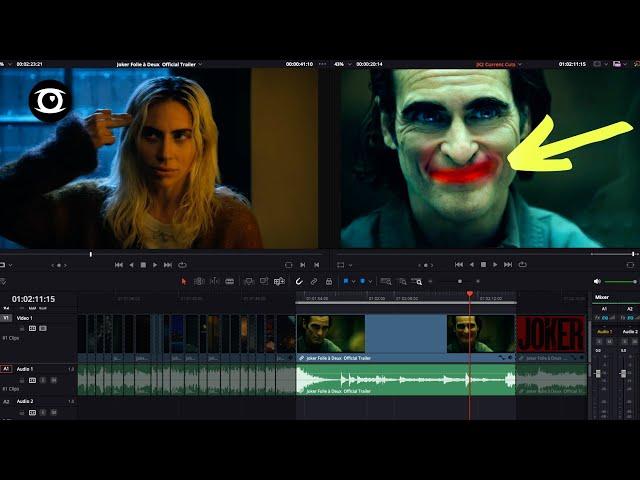640x480 pixels.
Task: Go to last frame in source viewer
Action: 168,265
